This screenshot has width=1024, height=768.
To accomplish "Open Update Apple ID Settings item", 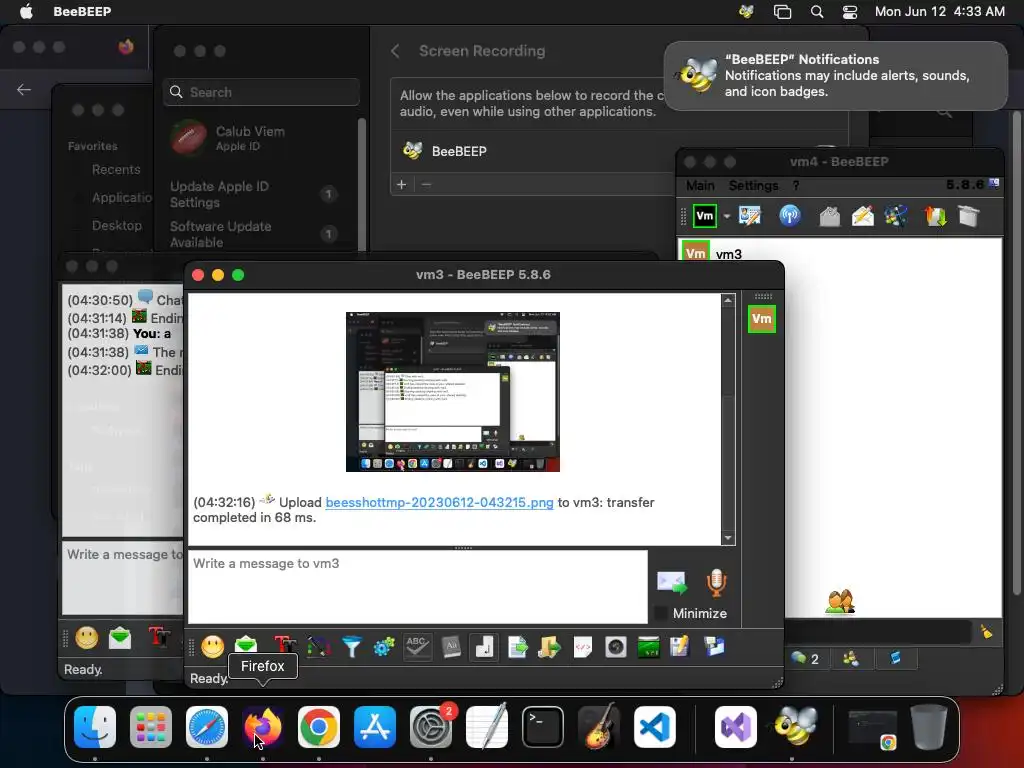I will click(x=255, y=194).
